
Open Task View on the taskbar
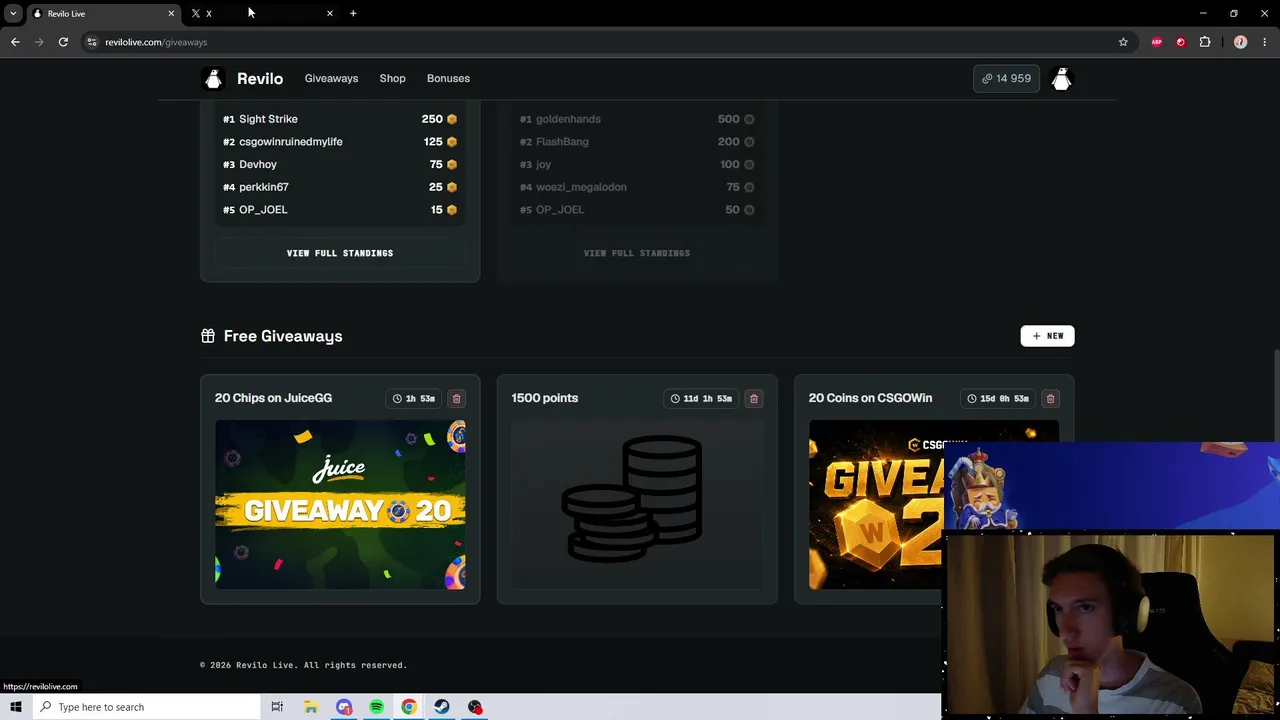[277, 707]
